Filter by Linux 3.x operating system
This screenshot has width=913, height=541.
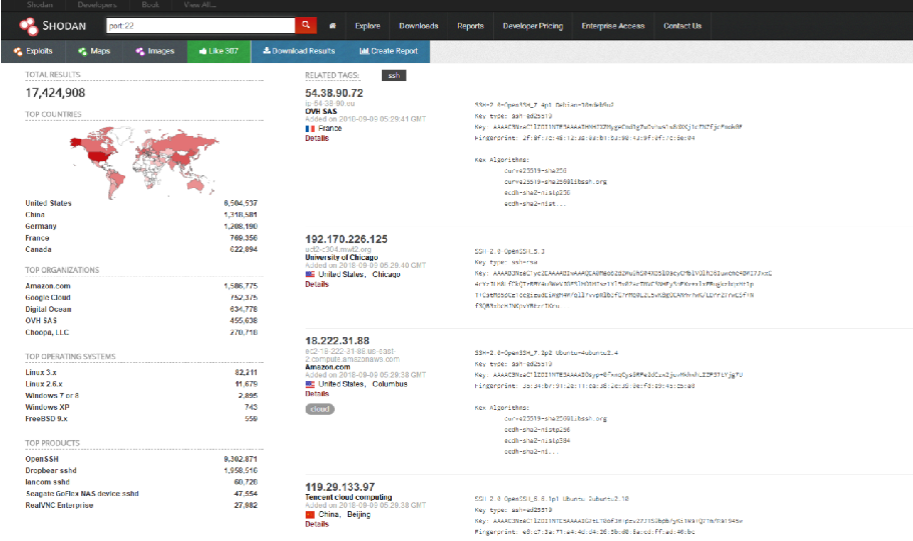coord(41,373)
